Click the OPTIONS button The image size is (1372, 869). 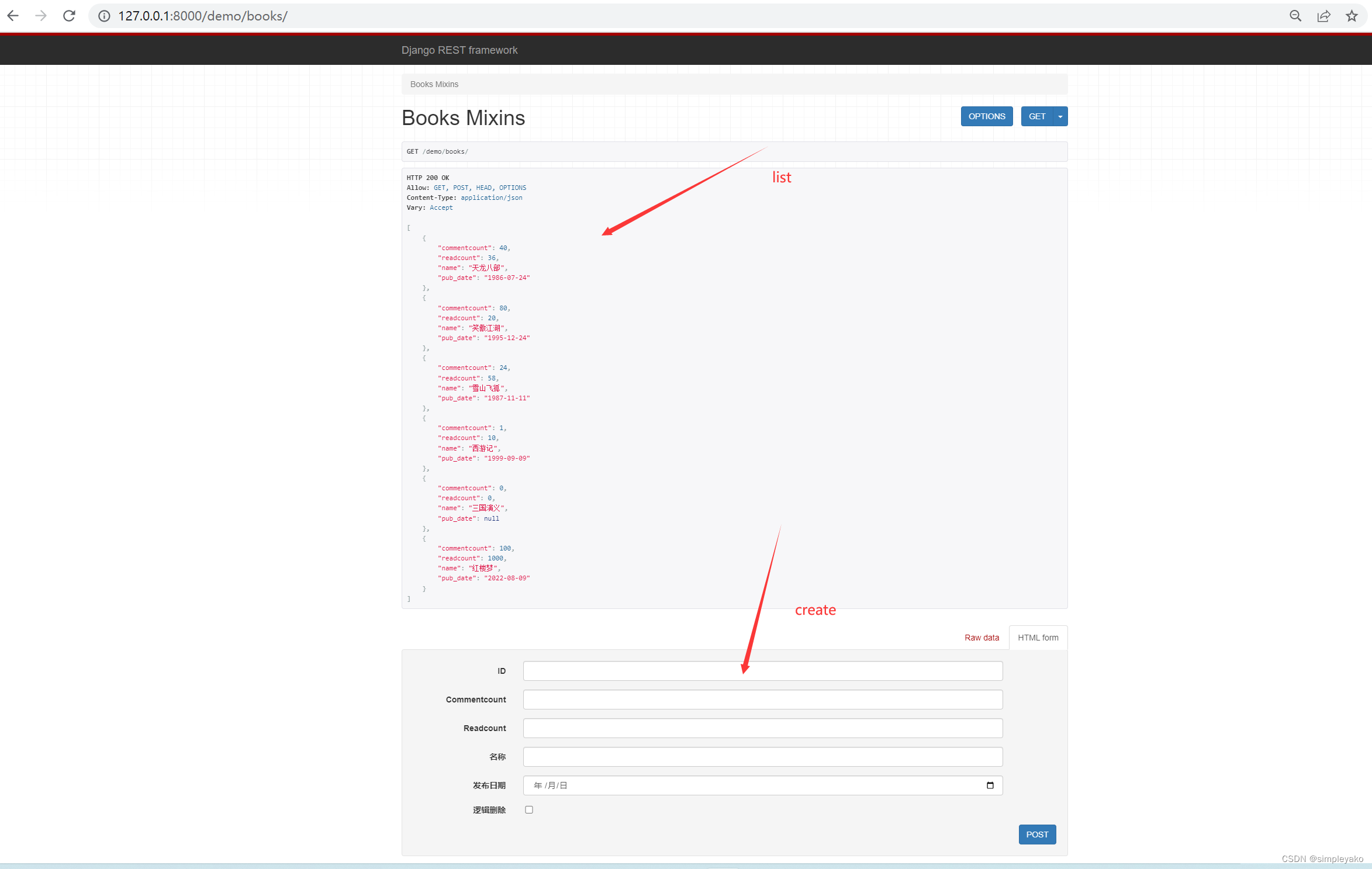(x=987, y=116)
